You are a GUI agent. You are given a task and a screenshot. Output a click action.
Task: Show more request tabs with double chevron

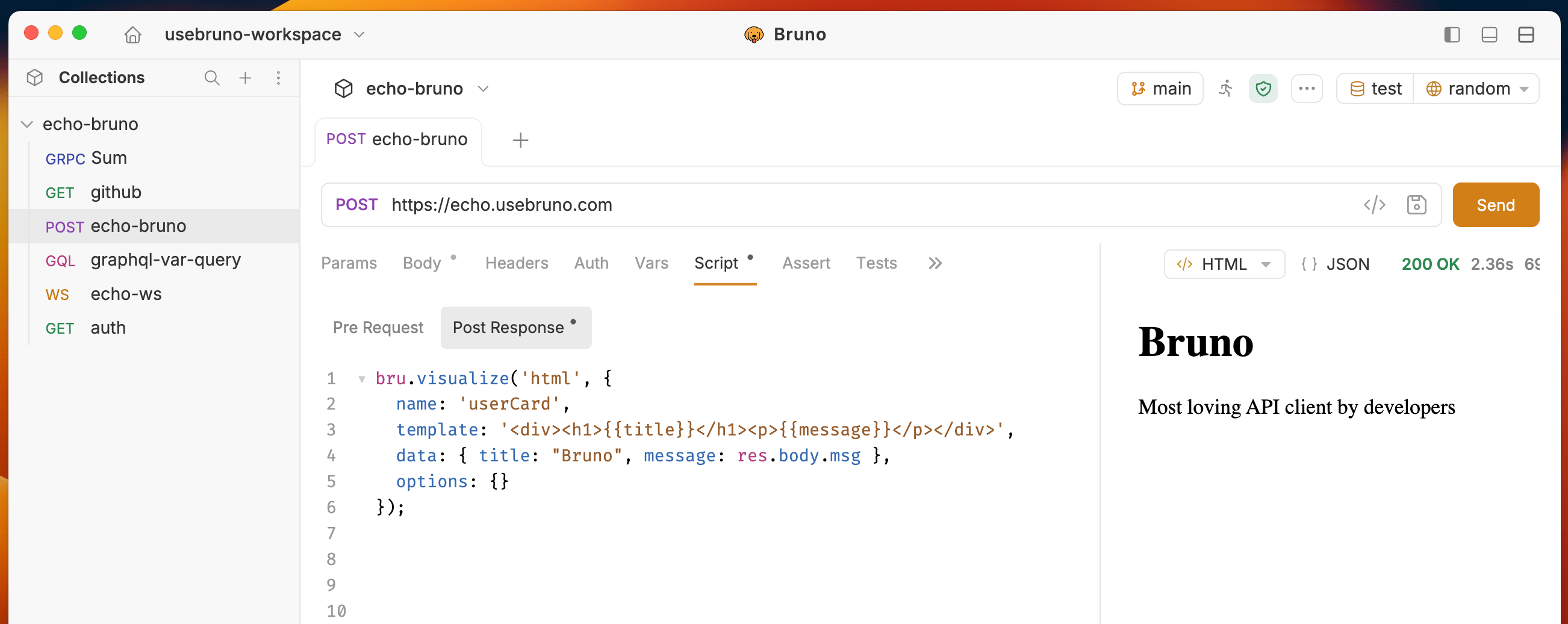click(935, 263)
